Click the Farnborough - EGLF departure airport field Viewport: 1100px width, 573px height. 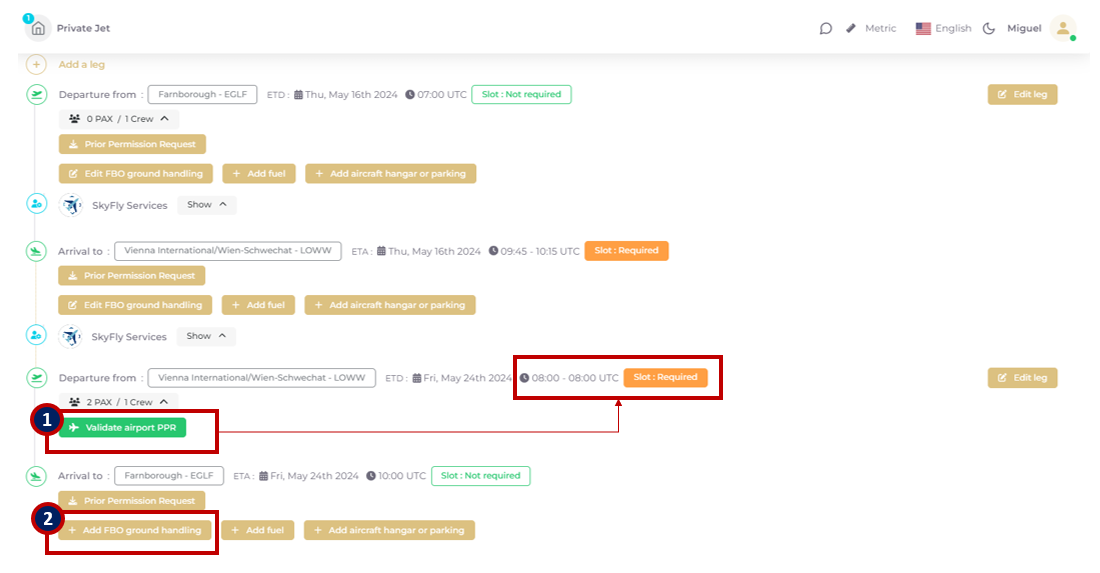click(203, 95)
